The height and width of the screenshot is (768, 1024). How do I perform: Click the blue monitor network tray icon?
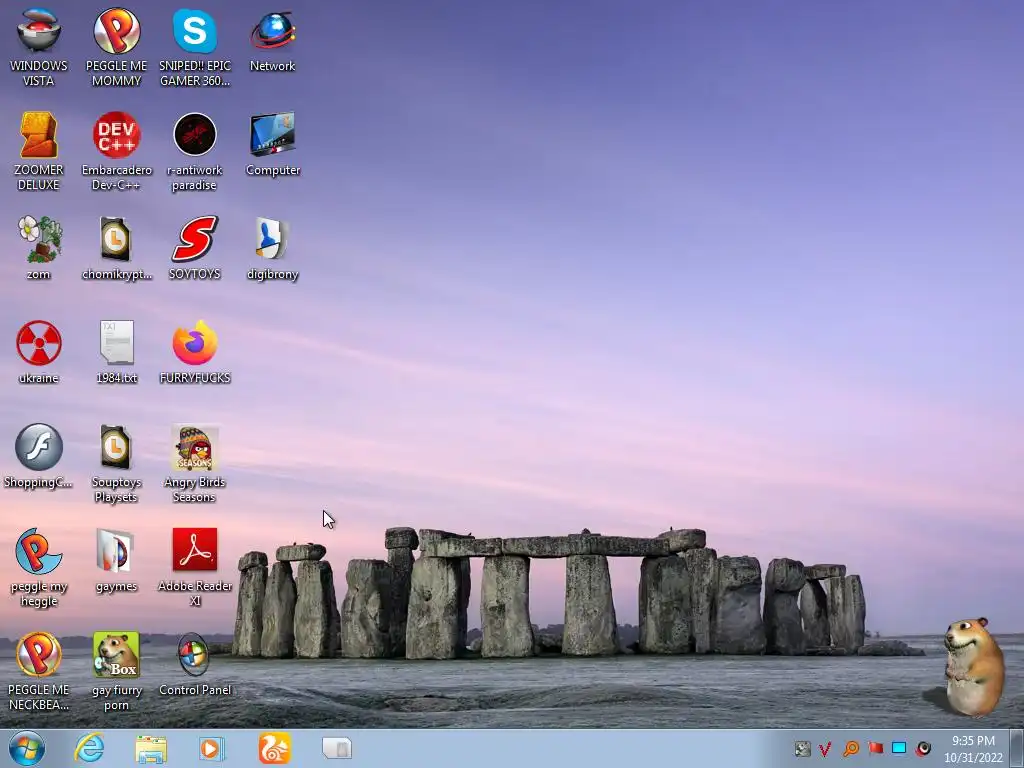899,748
